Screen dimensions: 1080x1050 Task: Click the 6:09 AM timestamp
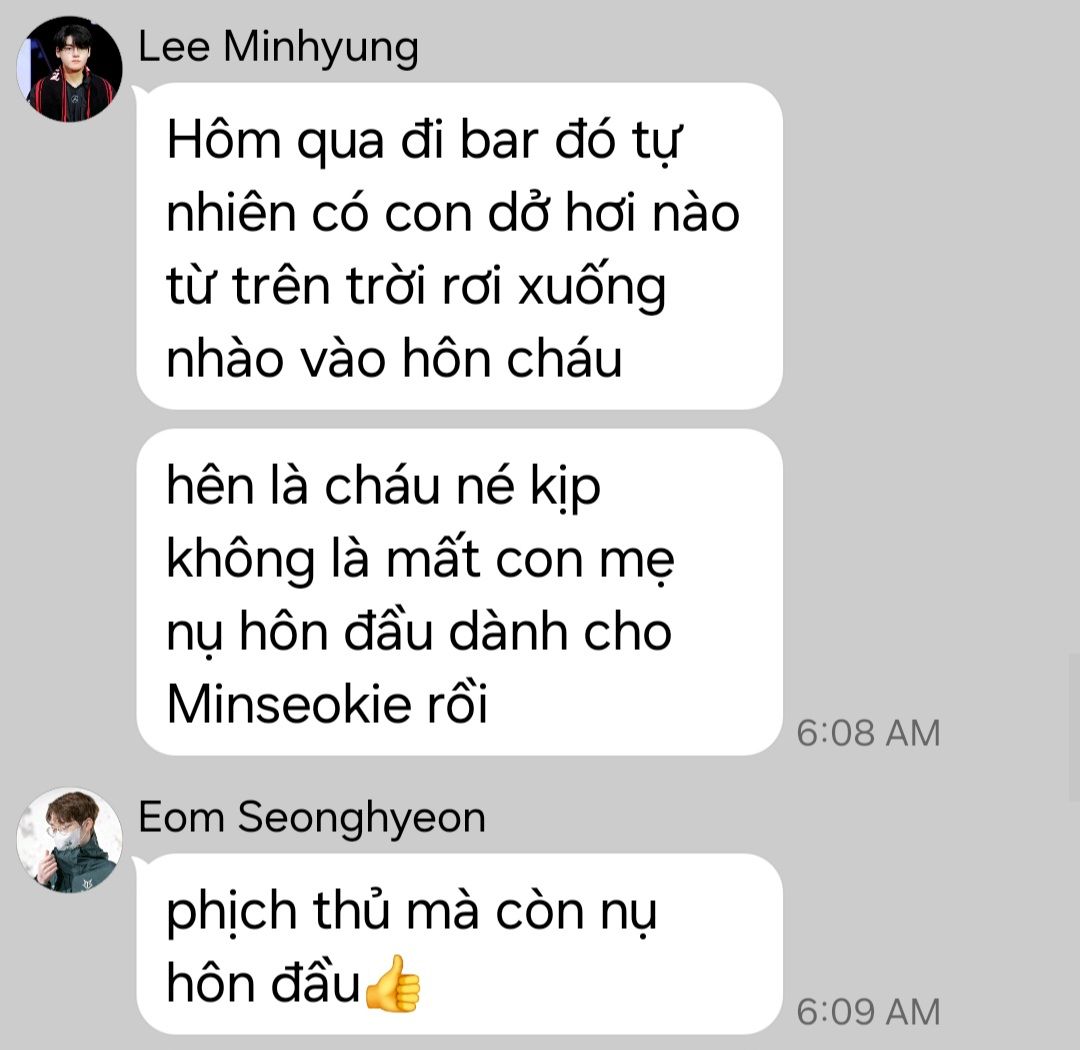pos(868,1011)
